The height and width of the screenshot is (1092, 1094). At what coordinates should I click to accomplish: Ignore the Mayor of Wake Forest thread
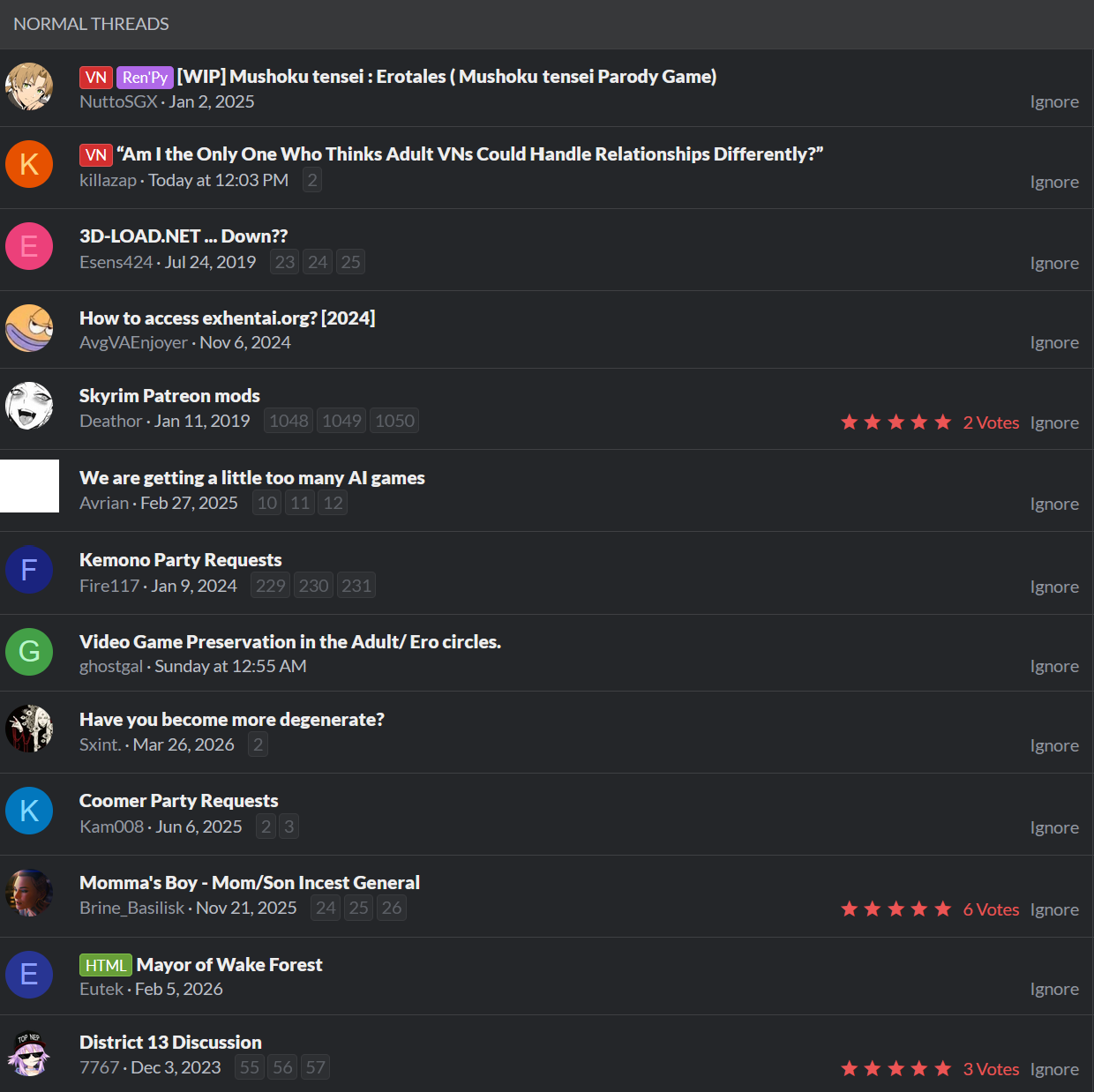pos(1054,989)
